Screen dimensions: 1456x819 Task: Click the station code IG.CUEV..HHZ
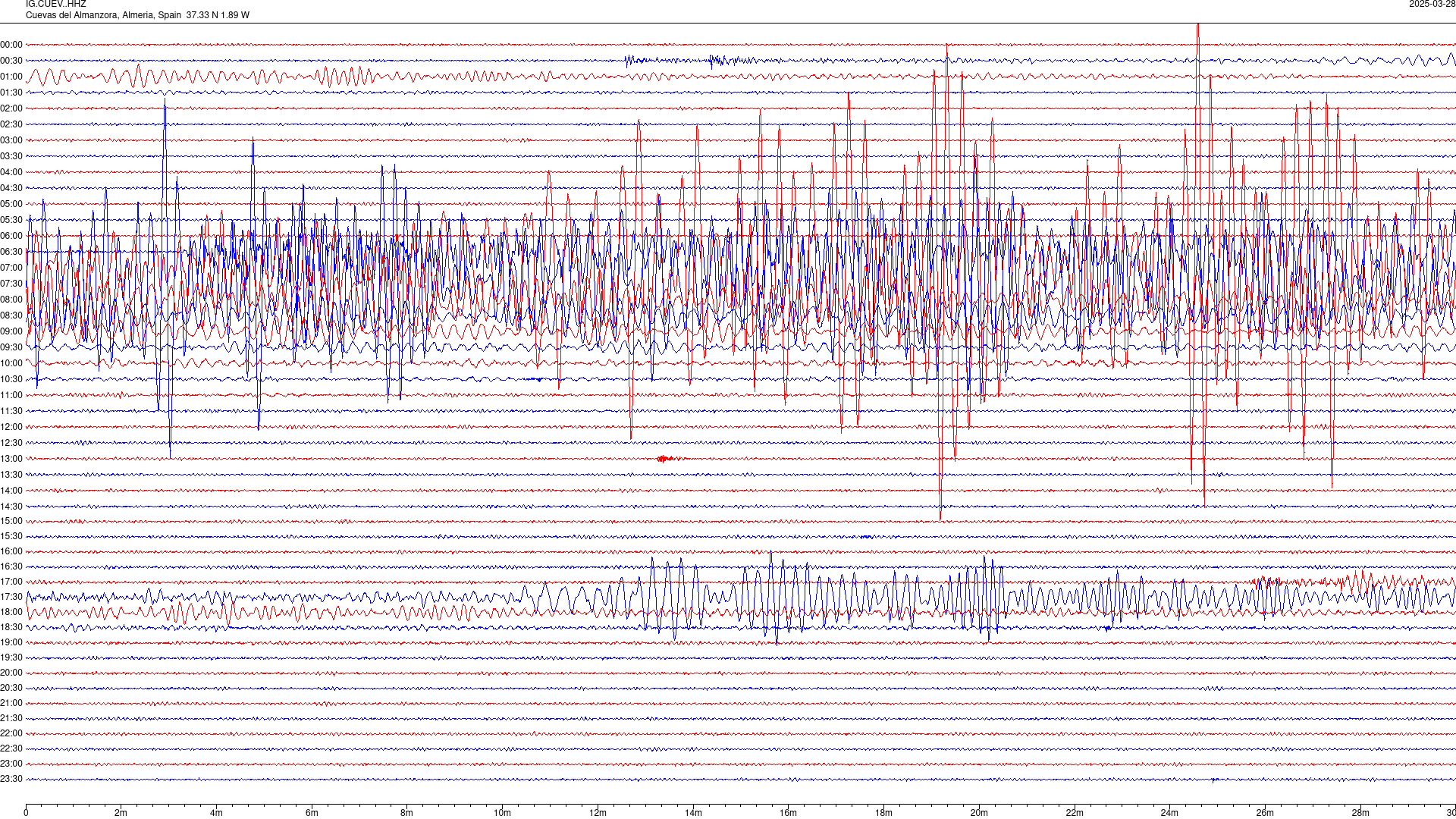[x=55, y=5]
